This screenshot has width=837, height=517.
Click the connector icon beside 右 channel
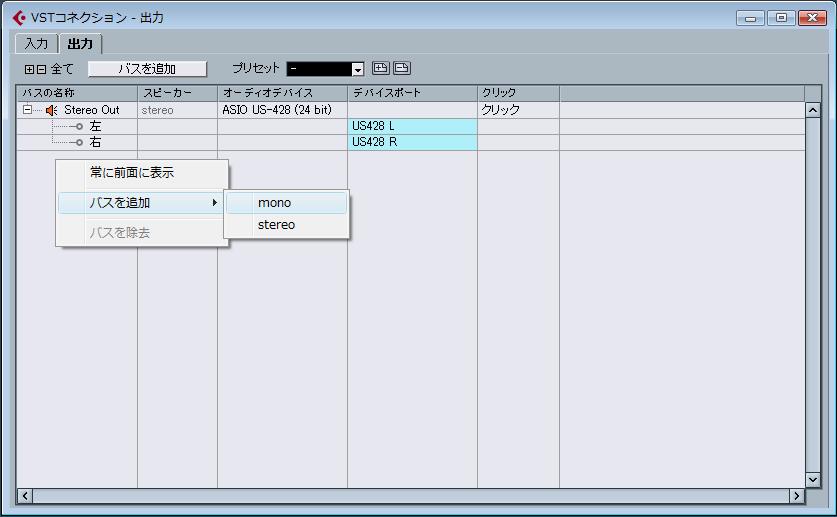[79, 142]
